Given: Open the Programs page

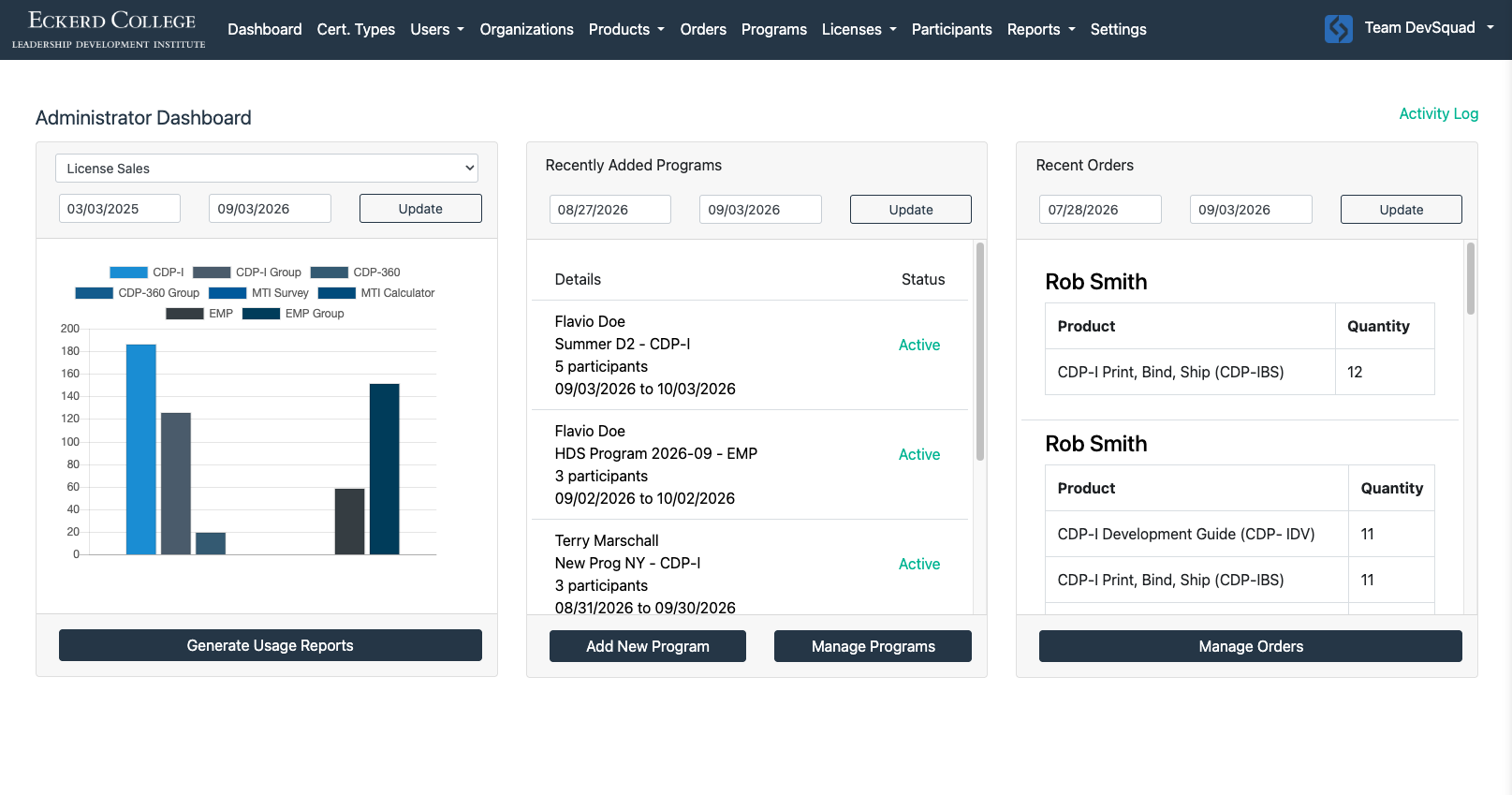Looking at the screenshot, I should click(774, 29).
